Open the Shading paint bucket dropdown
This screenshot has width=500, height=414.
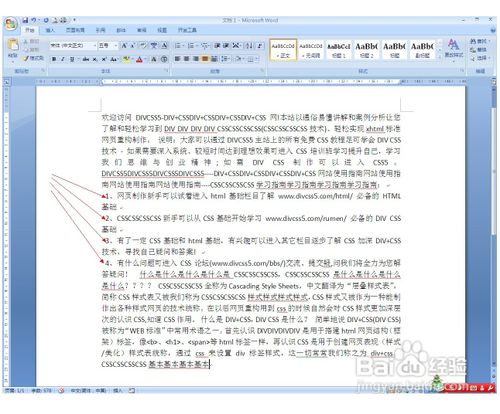(240, 59)
